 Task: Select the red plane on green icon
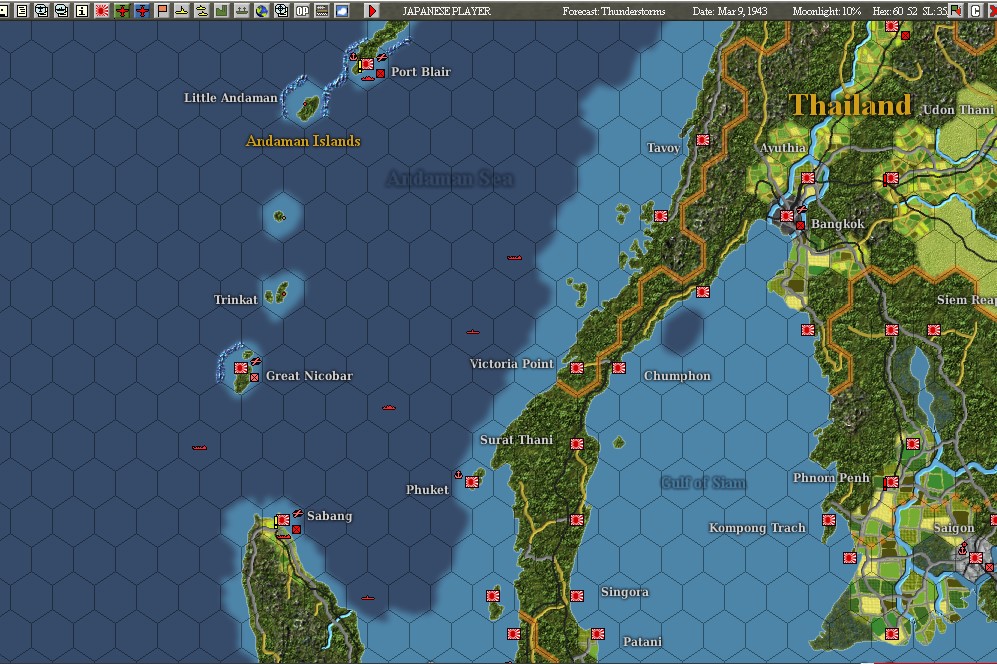122,11
